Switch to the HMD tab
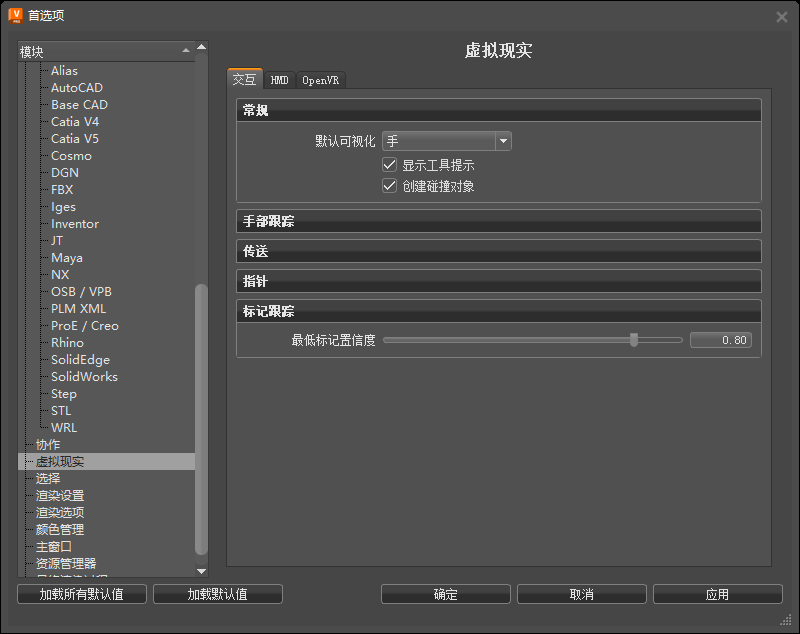This screenshot has height=634, width=800. [x=279, y=81]
